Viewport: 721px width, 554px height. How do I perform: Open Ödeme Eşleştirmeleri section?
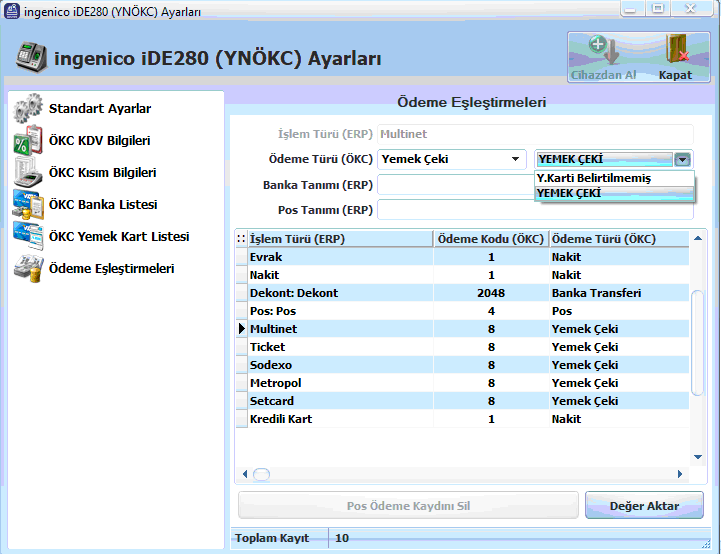click(111, 268)
